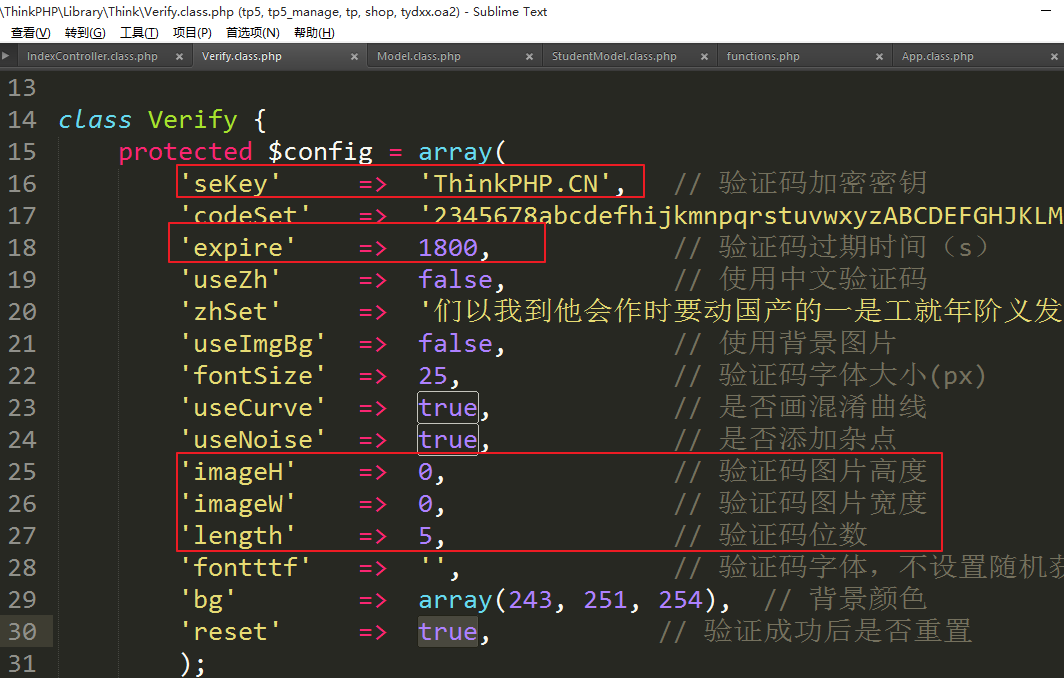Screen dimensions: 1064x678
Task: Open the 转到(G) menu
Action: click(x=85, y=33)
